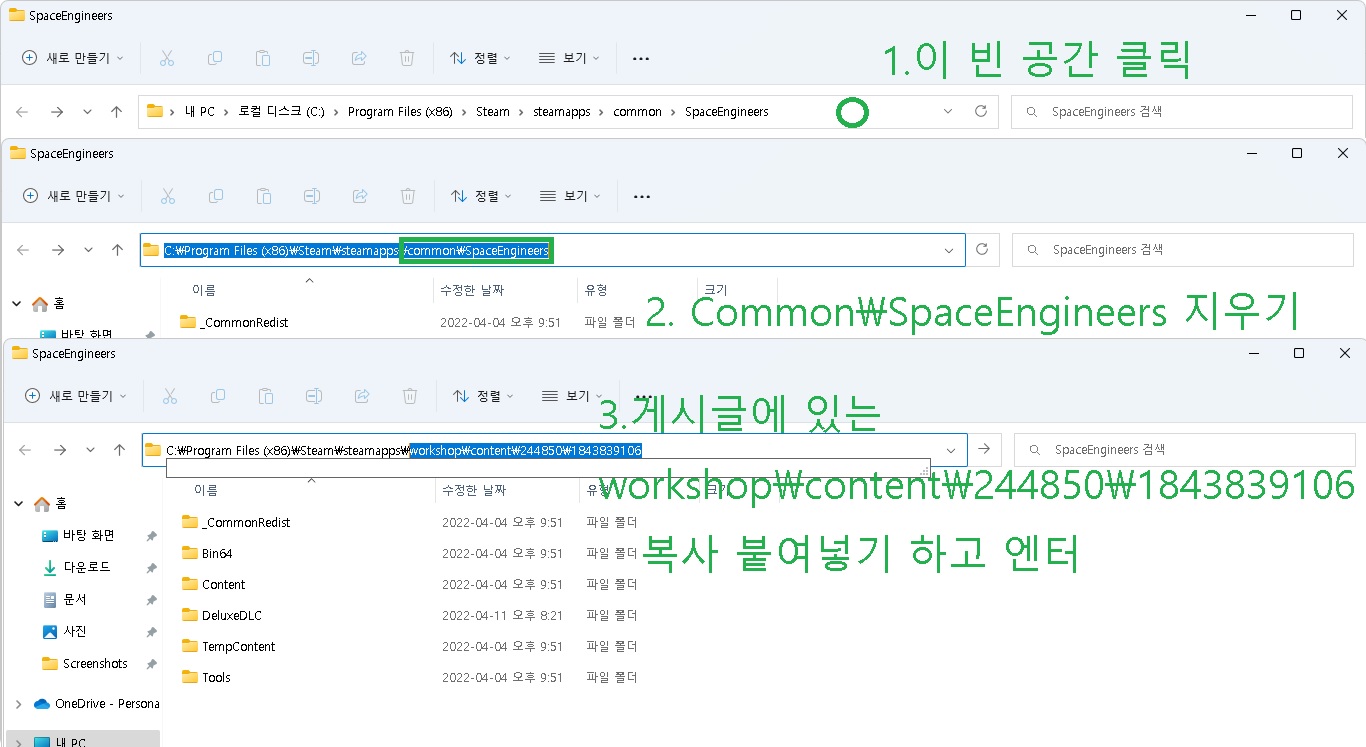Click Share icon in bottom Explorer window
The width and height of the screenshot is (1366, 747).
coord(362,396)
